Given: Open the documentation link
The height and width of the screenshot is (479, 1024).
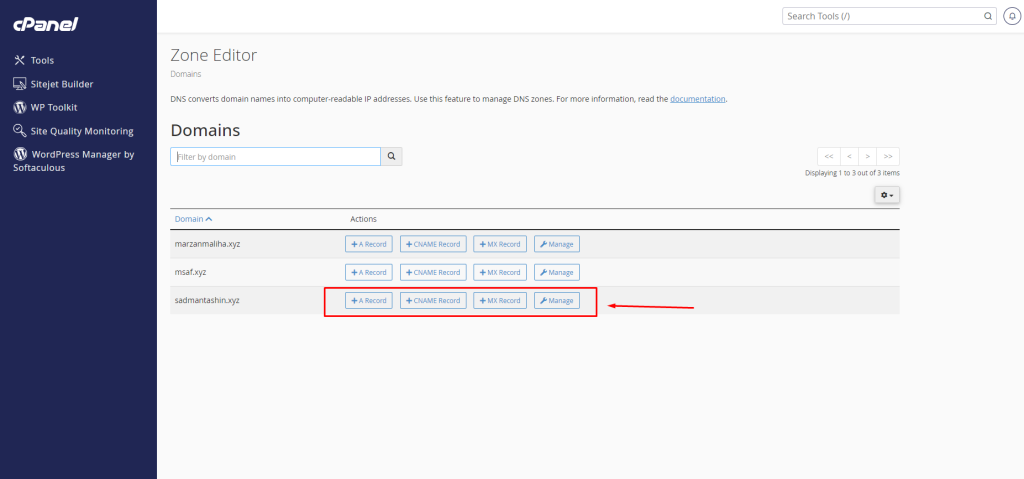Looking at the screenshot, I should pos(697,100).
